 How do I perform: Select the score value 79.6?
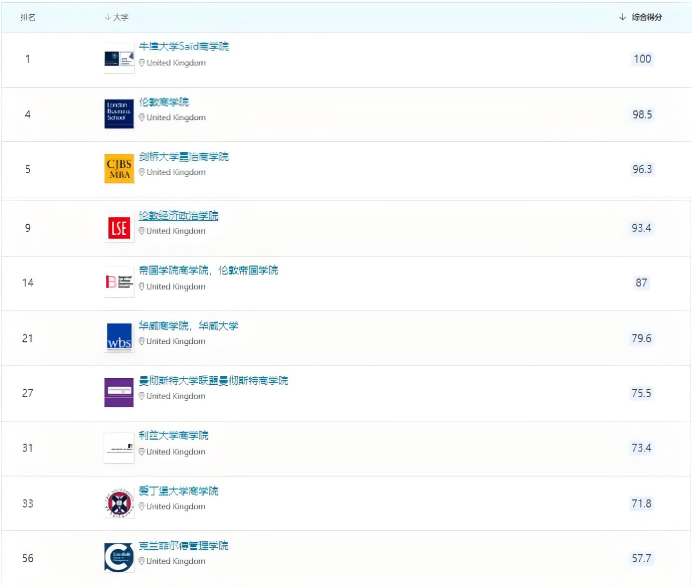641,338
